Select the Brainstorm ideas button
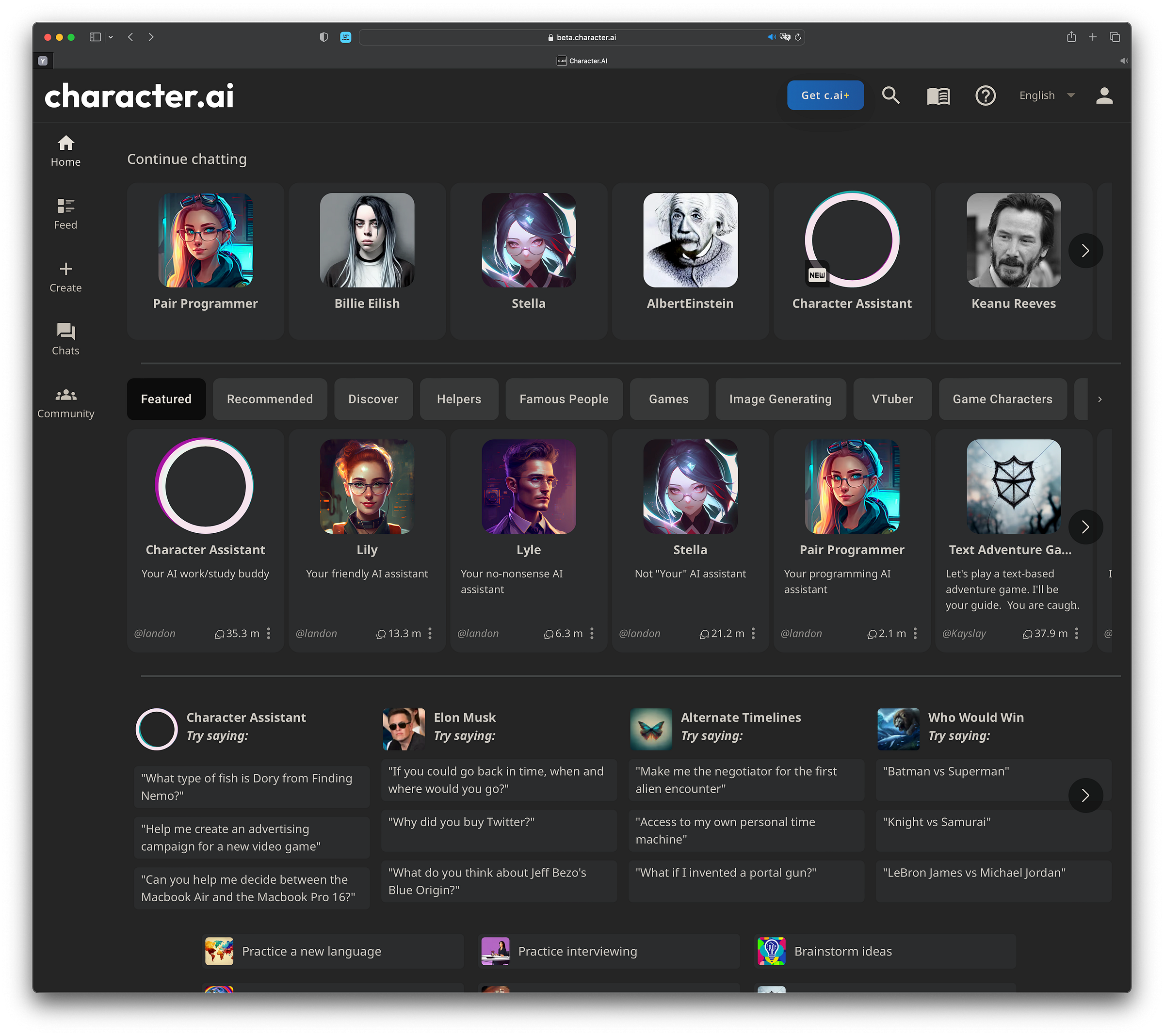 pos(886,951)
